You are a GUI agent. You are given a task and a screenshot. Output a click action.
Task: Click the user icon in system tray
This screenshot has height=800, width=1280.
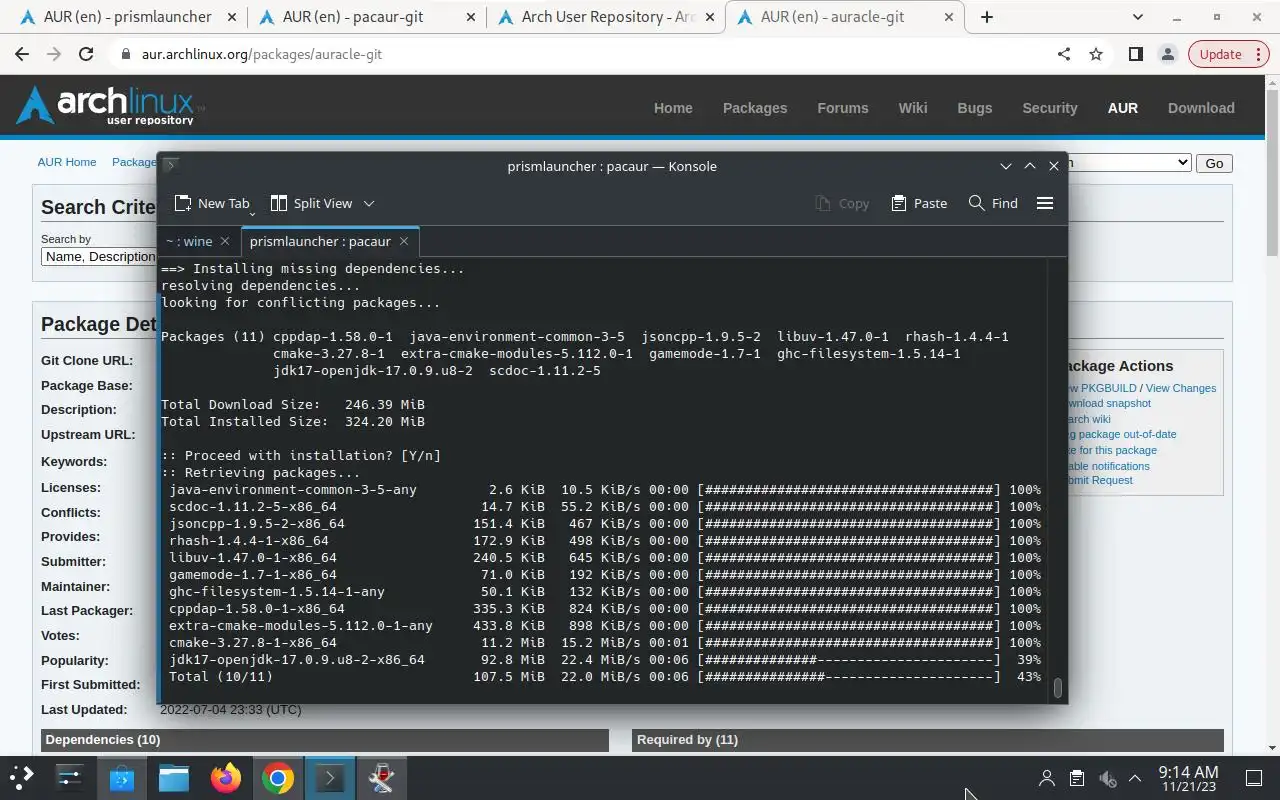[1047, 778]
